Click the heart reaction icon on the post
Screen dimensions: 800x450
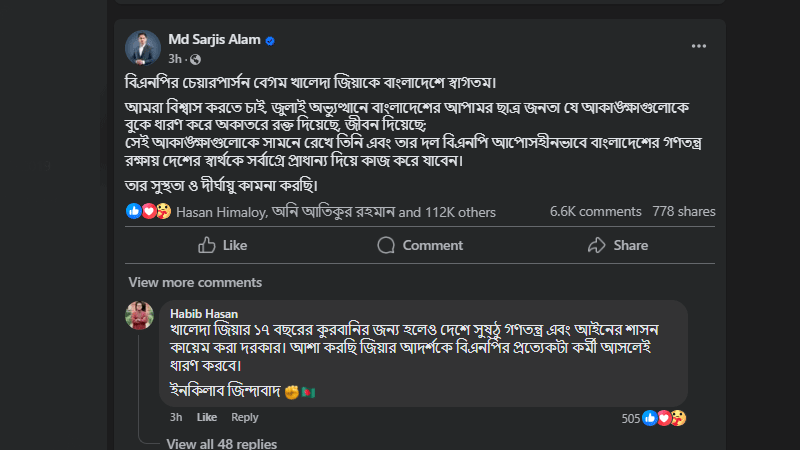[148, 211]
